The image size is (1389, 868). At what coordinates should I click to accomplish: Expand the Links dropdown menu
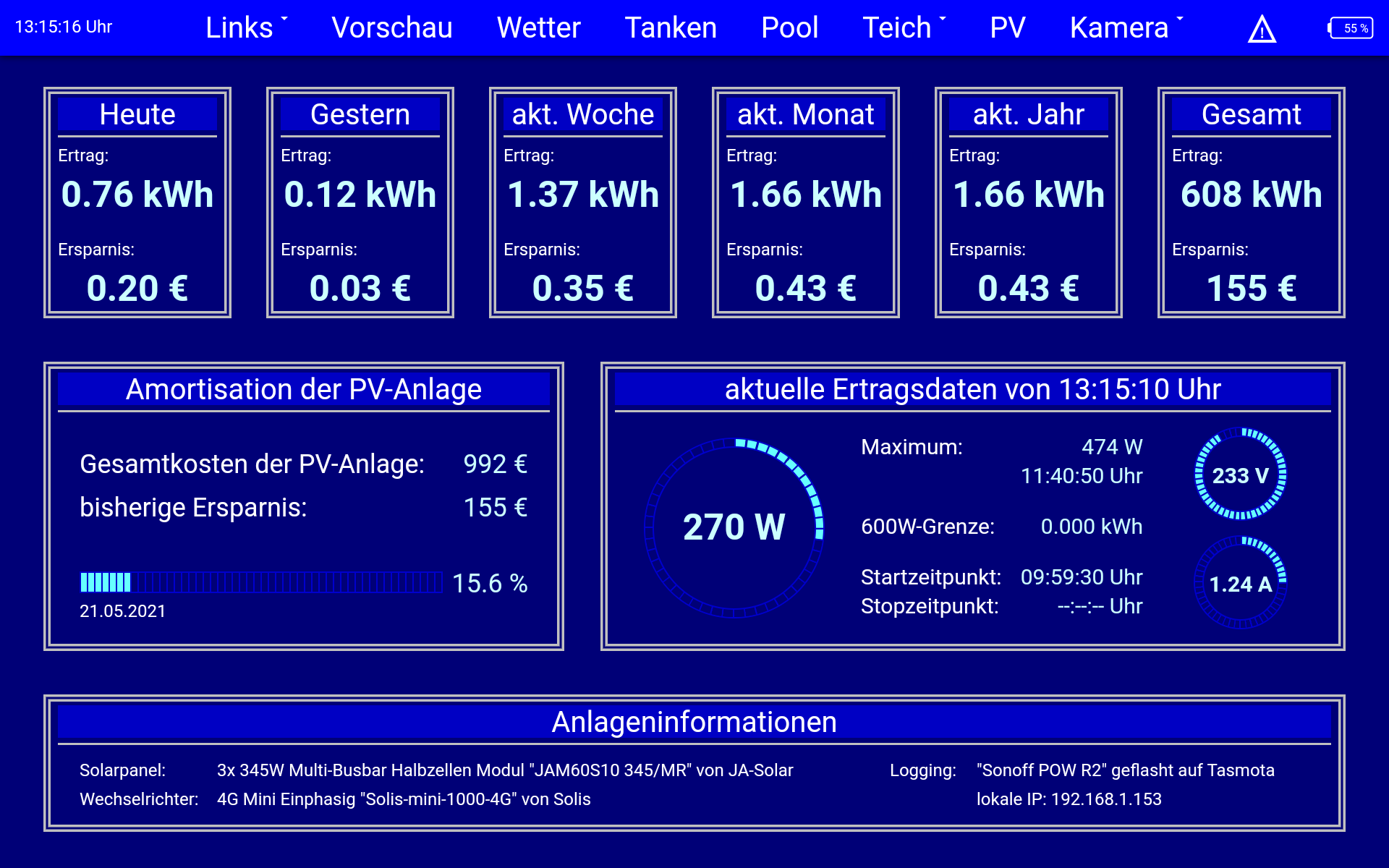(x=246, y=27)
